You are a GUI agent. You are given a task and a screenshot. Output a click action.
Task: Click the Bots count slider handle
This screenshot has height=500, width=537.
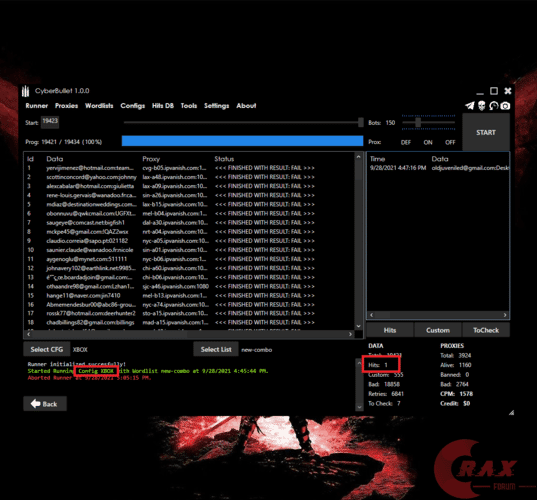click(x=418, y=122)
